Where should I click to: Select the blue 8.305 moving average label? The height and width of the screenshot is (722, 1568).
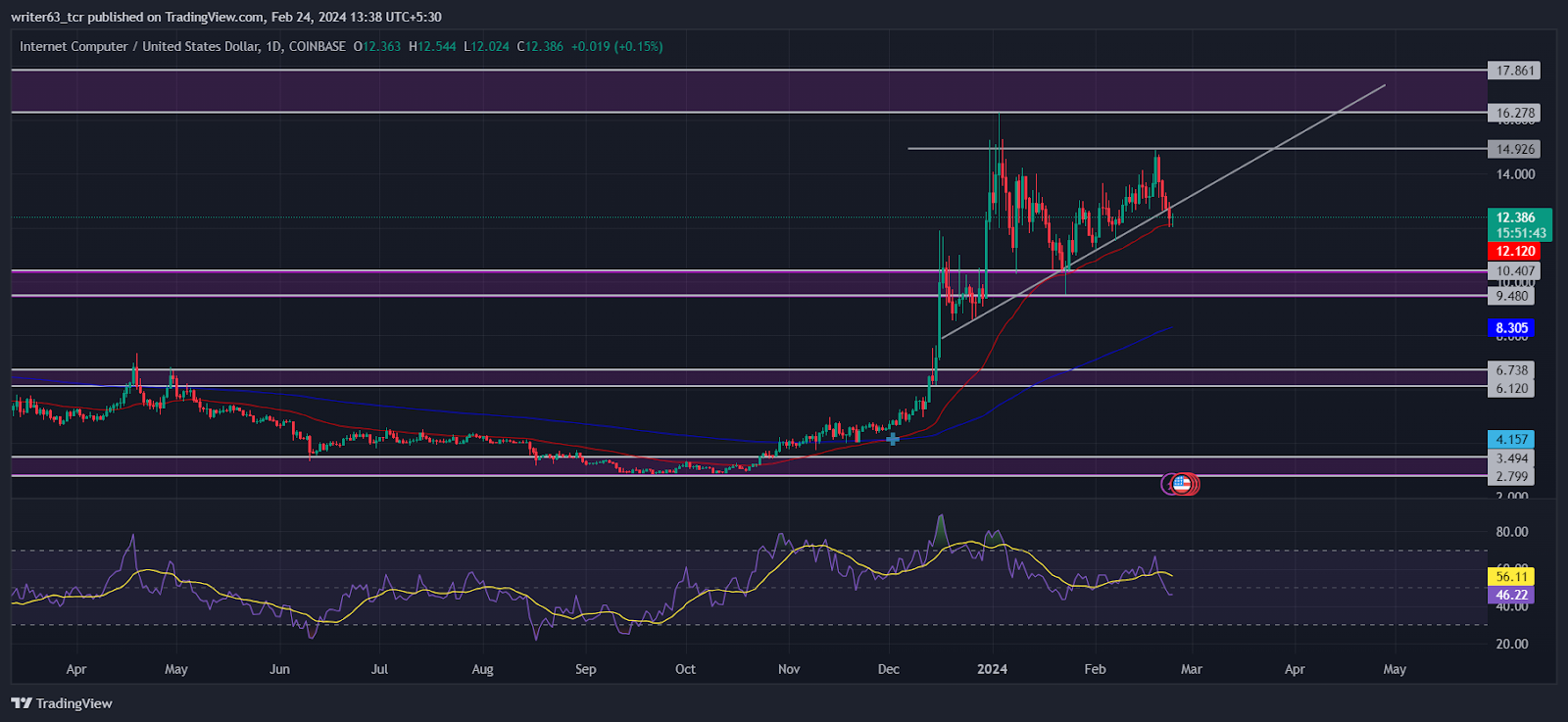point(1511,328)
